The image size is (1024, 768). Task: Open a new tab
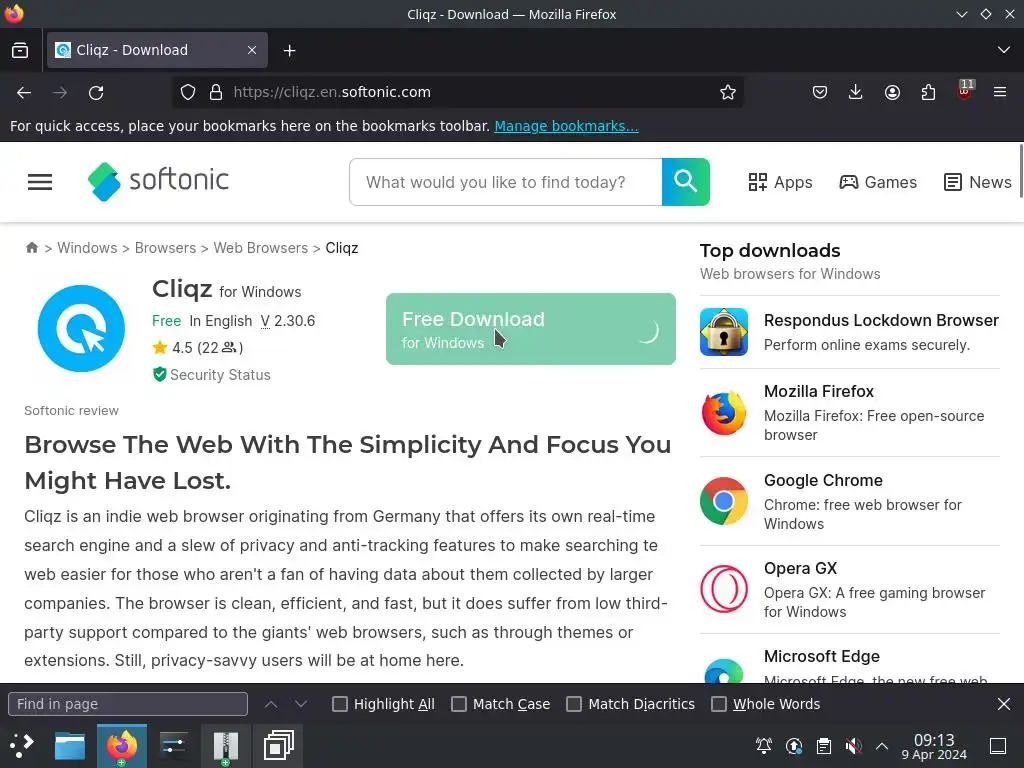(x=289, y=50)
